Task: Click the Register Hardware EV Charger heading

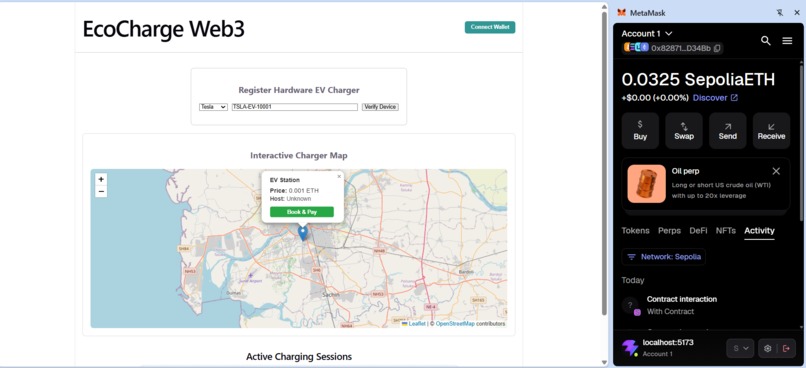Action: [x=299, y=90]
